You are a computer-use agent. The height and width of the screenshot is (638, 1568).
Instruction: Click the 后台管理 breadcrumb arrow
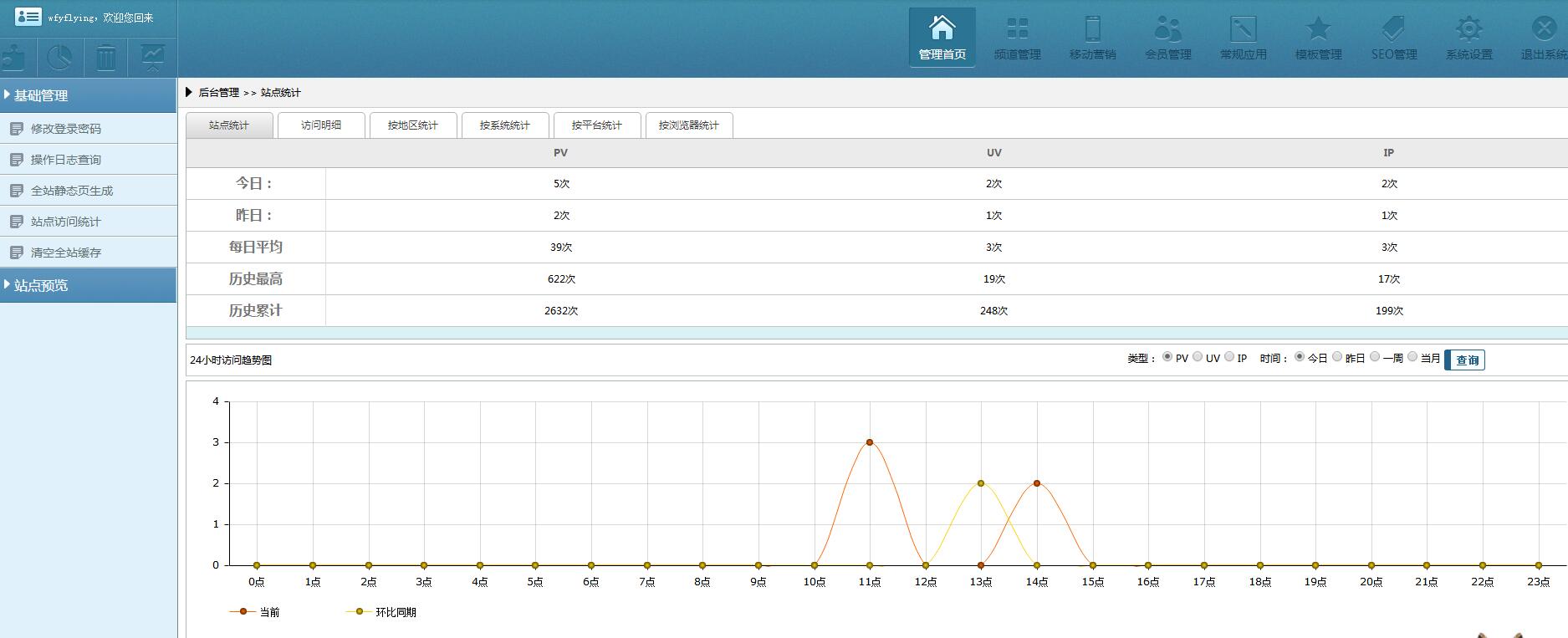pyautogui.click(x=189, y=92)
